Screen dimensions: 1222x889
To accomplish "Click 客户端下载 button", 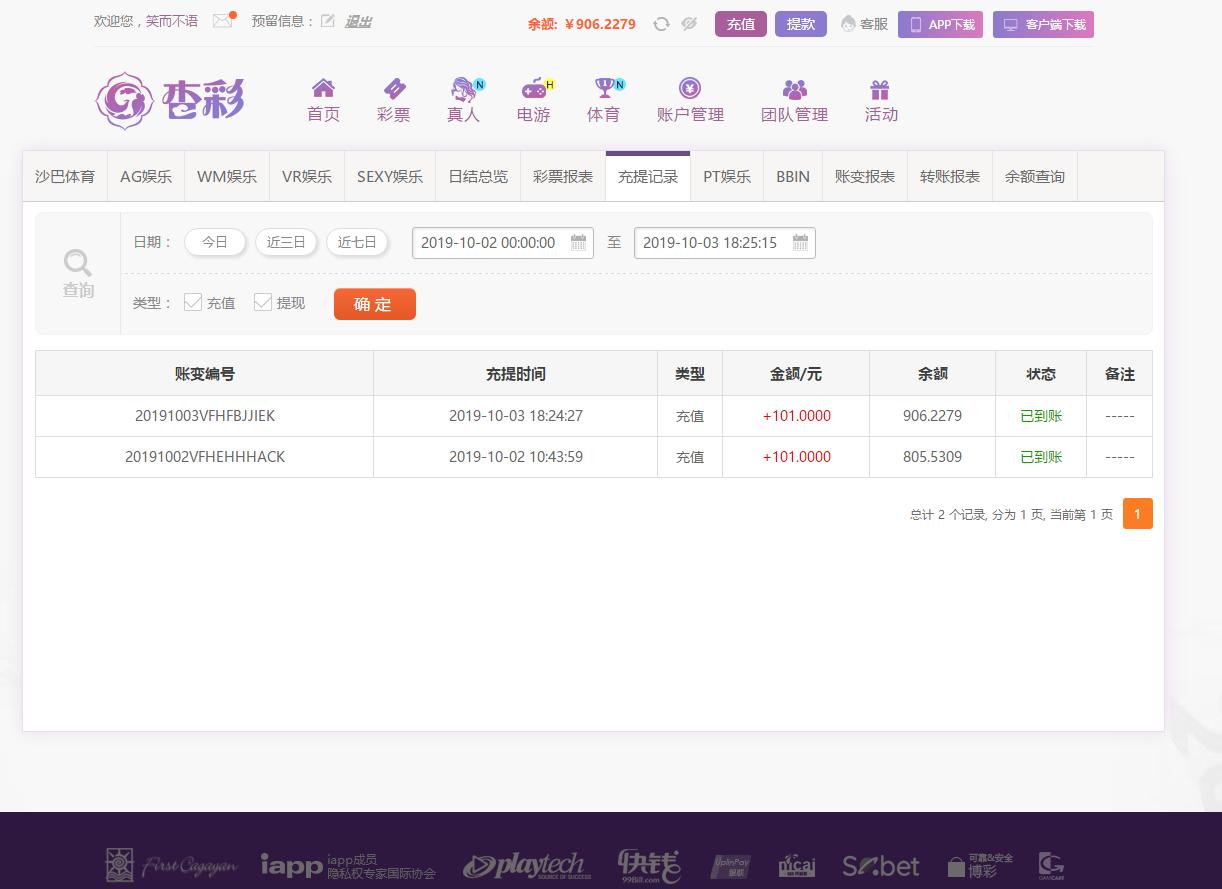I will coord(1043,25).
